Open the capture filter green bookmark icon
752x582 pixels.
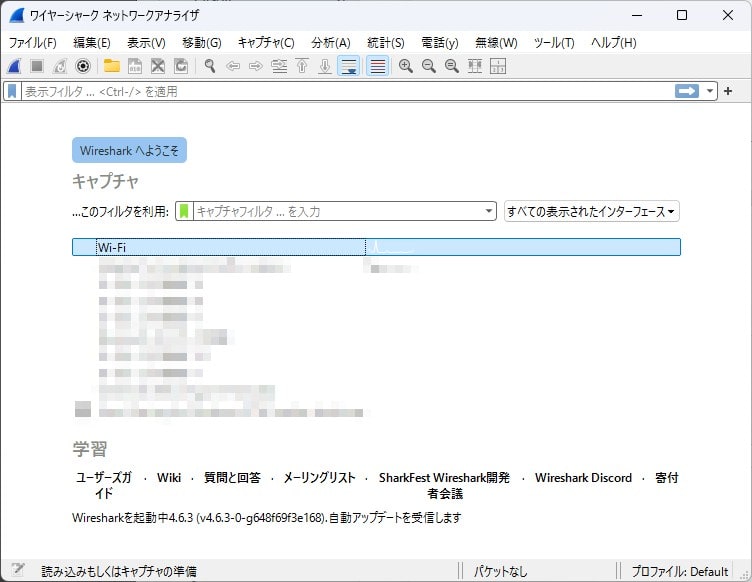pyautogui.click(x=184, y=211)
